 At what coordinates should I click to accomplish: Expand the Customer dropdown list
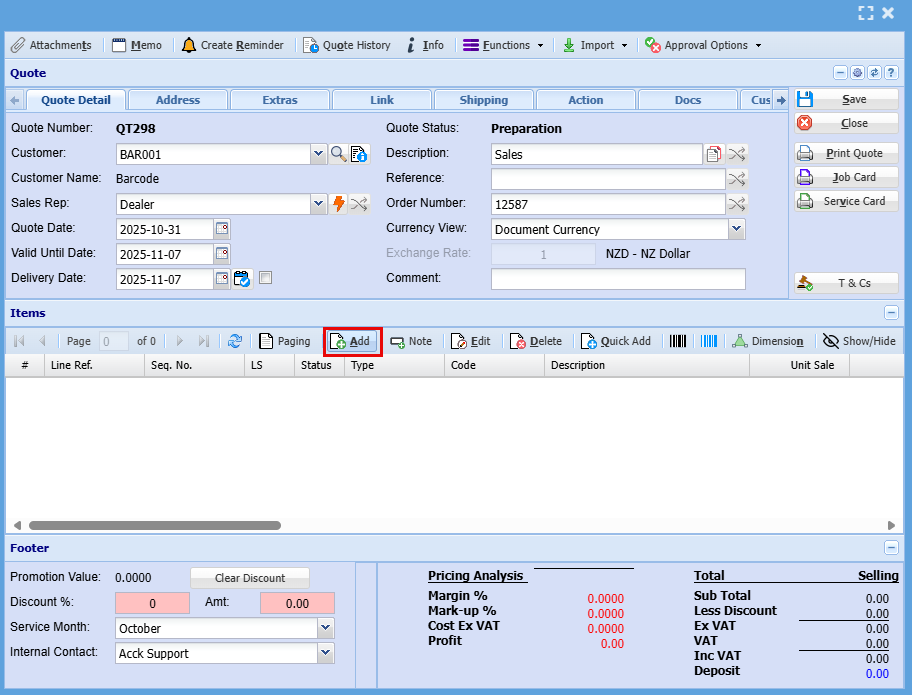(319, 154)
